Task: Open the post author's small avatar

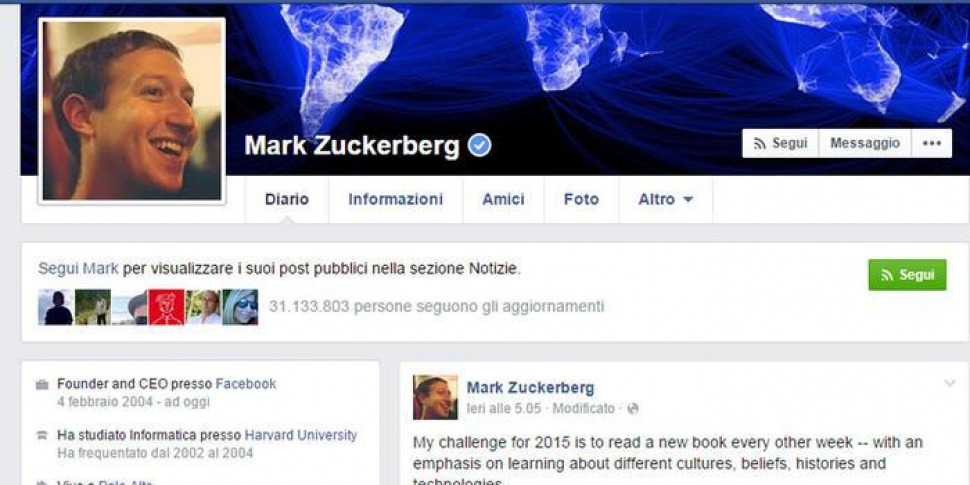Action: 436,397
